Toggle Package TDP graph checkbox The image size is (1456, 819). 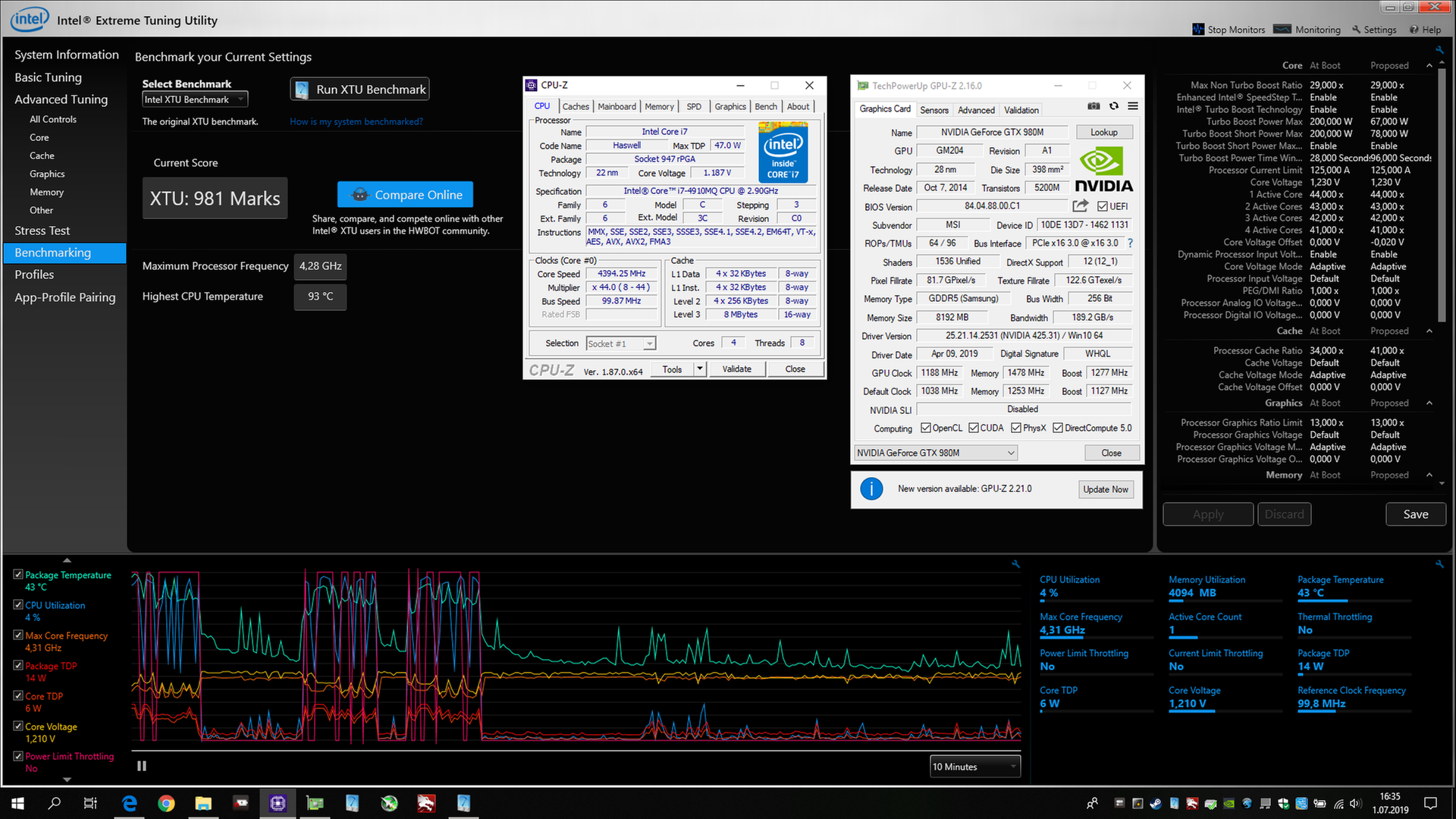click(x=18, y=666)
